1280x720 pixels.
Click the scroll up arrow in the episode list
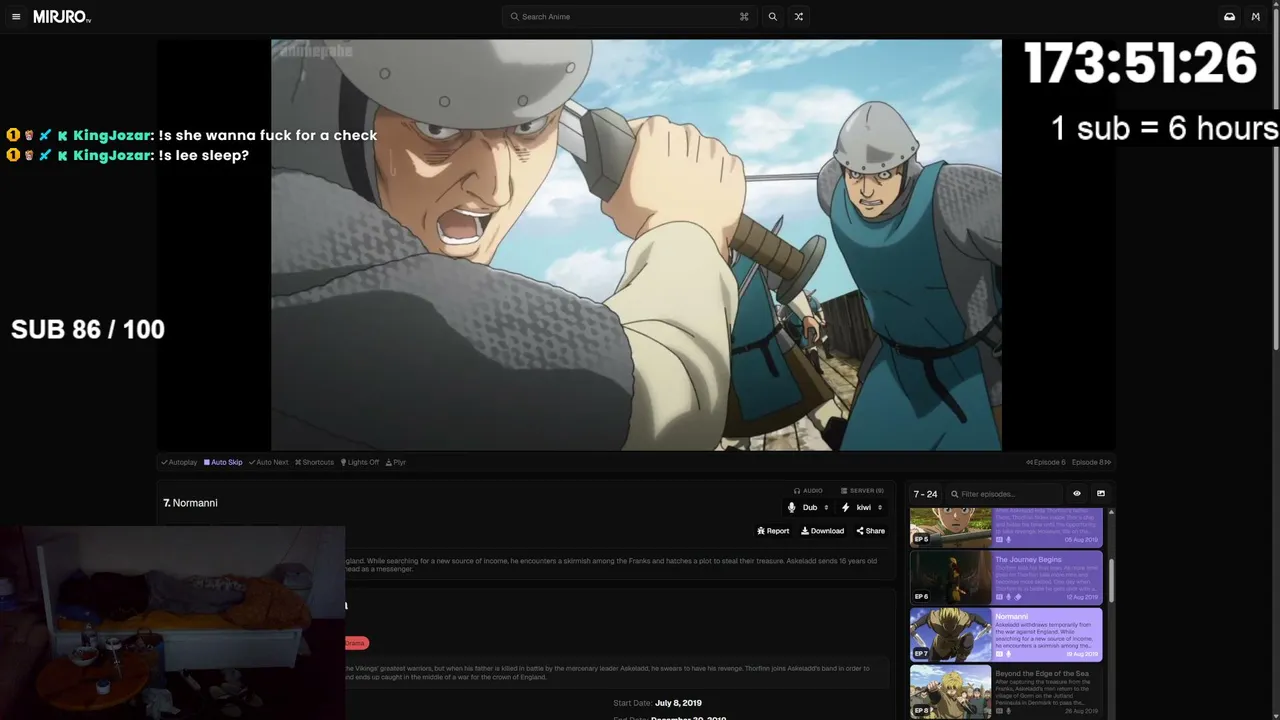1111,513
